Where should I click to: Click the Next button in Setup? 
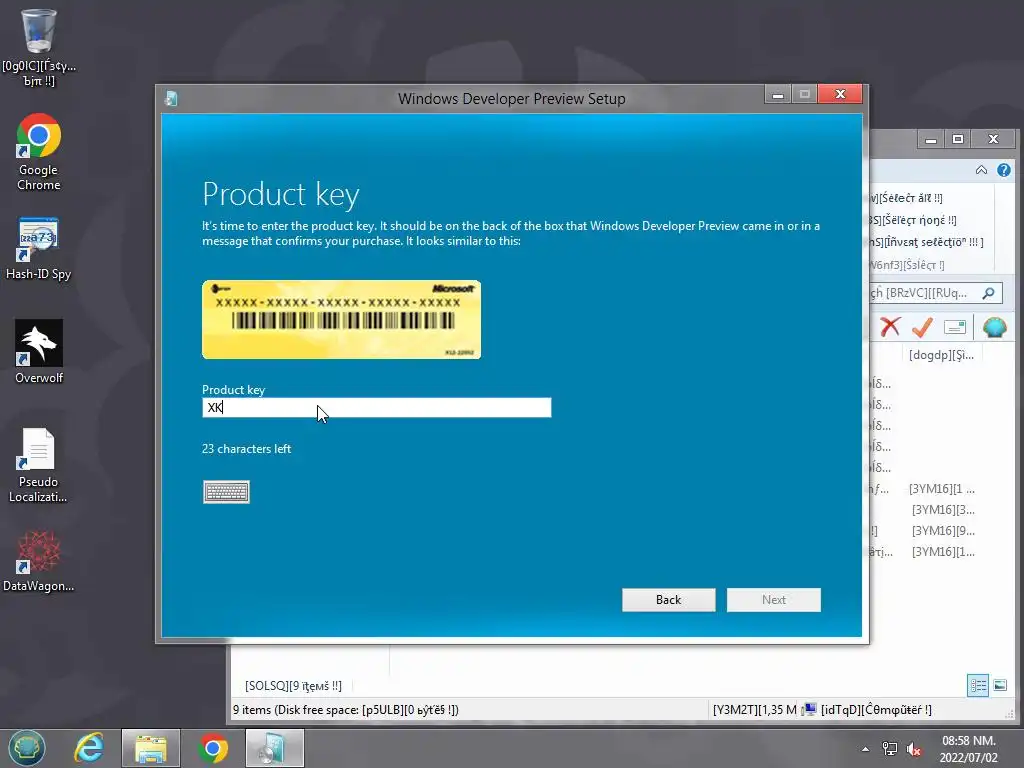(x=773, y=600)
